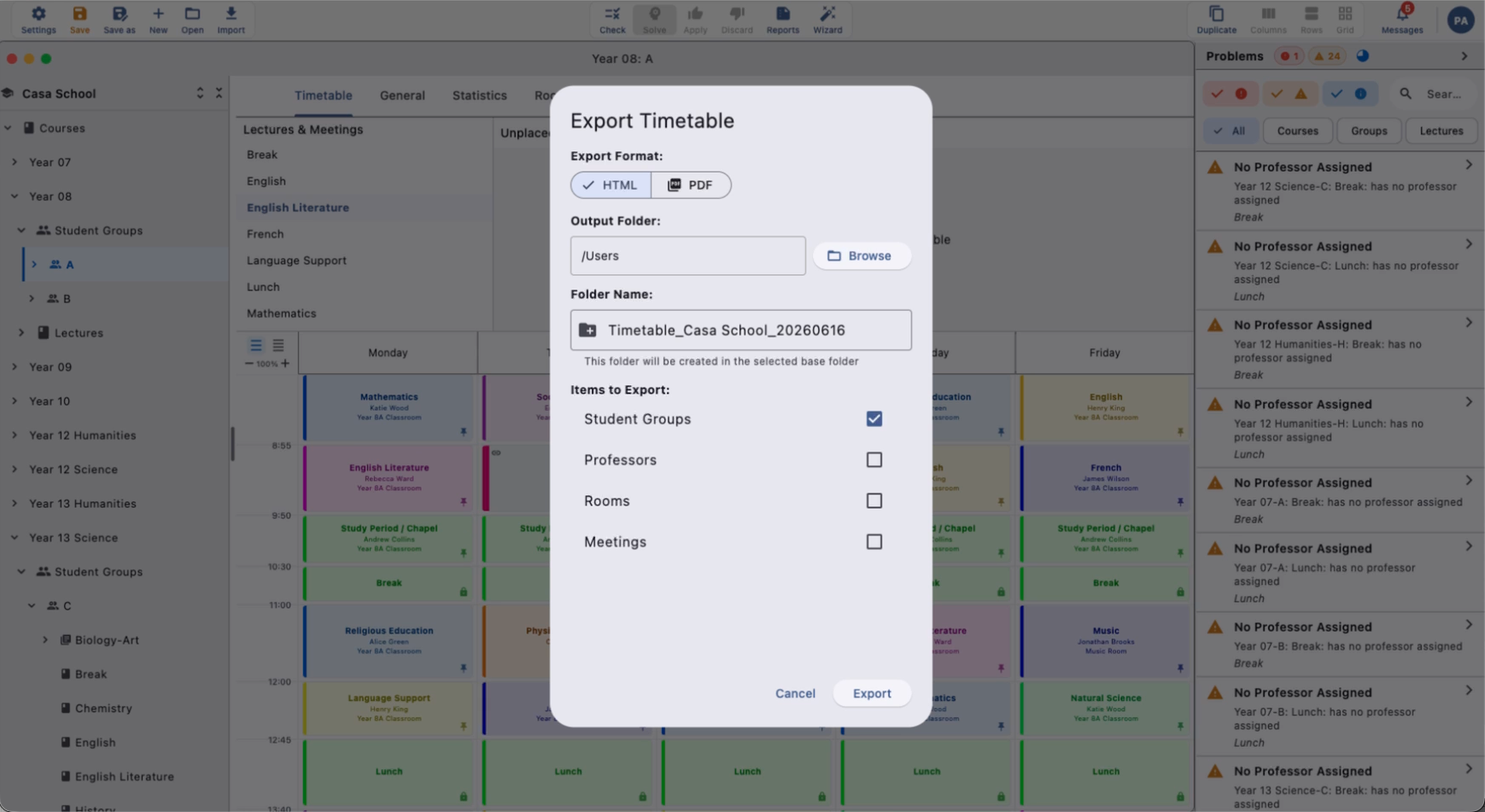Expand the Year 09 tree node
Viewport: 1485px width, 812px height.
tap(15, 367)
